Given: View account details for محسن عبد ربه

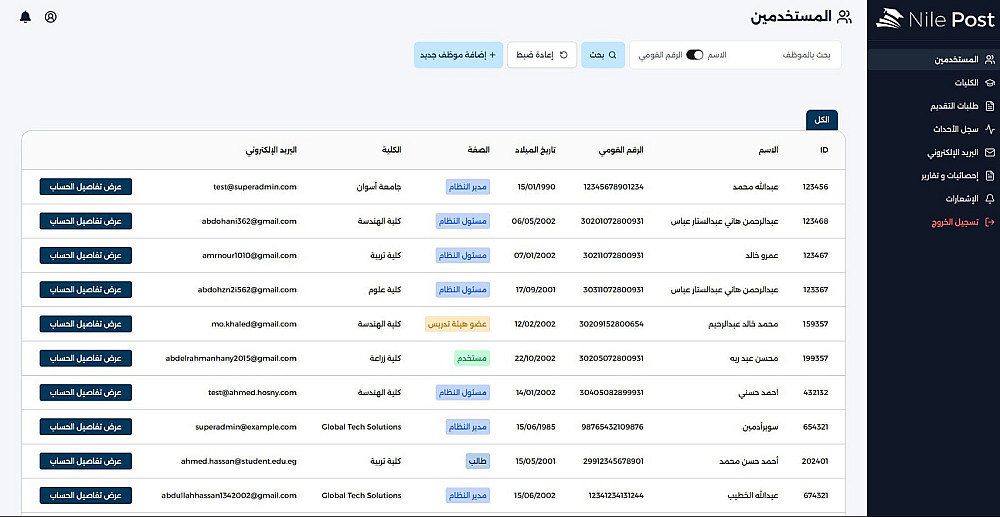Looking at the screenshot, I should point(85,358).
